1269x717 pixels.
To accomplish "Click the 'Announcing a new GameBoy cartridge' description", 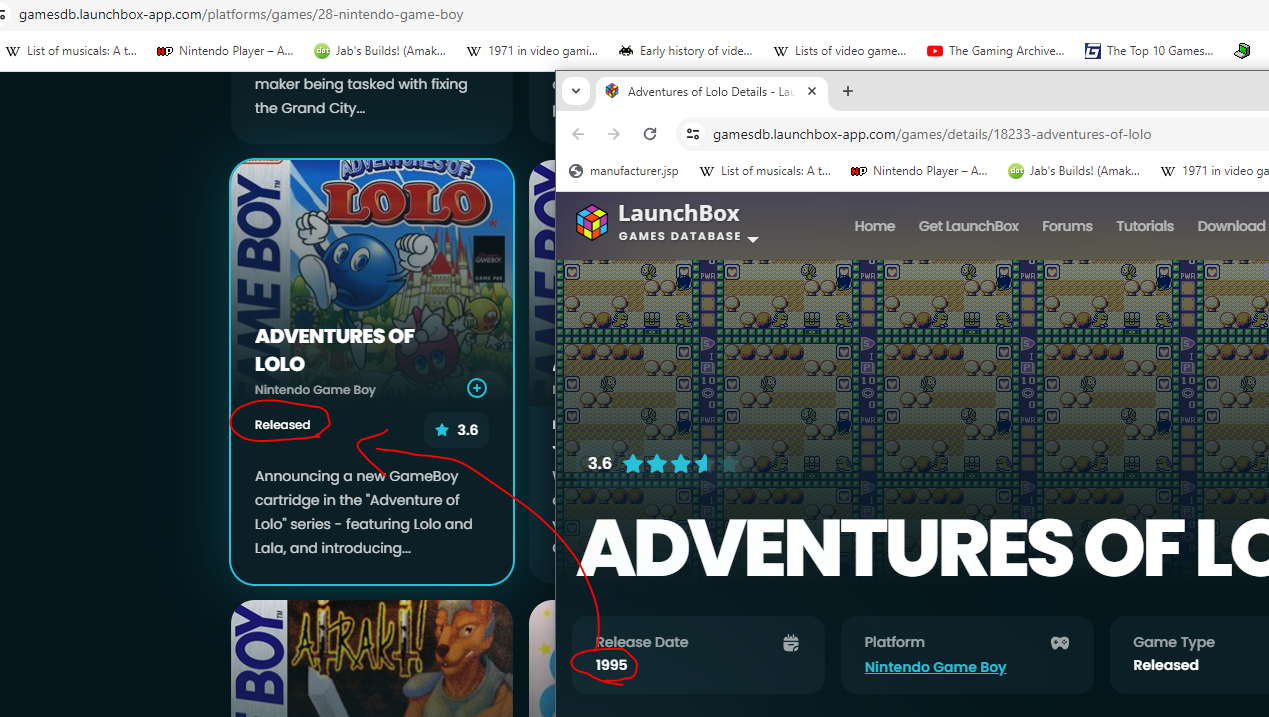I will [364, 512].
